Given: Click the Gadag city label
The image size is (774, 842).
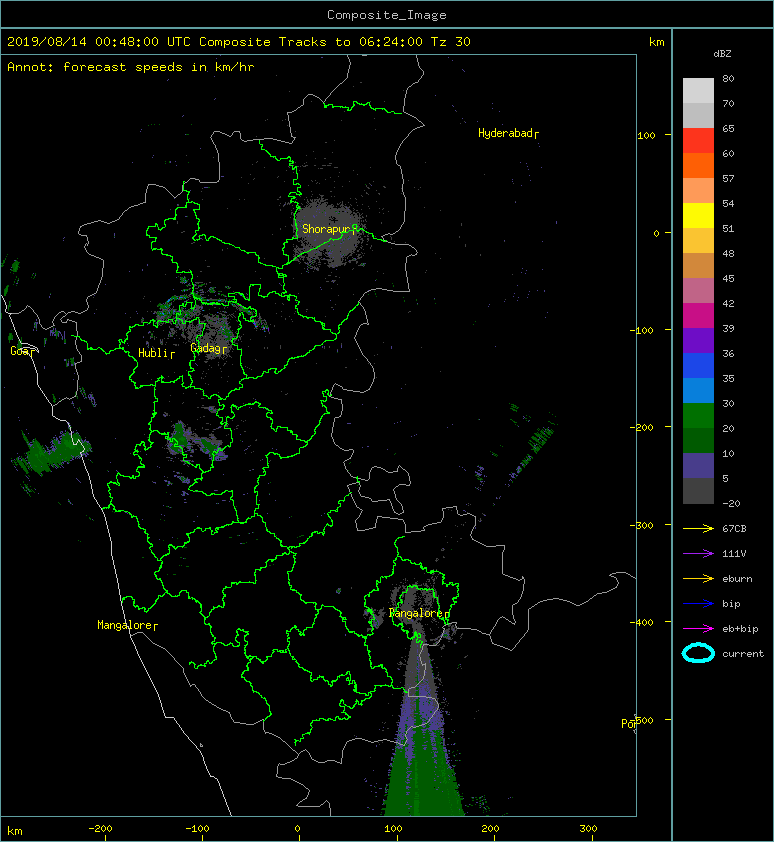Looking at the screenshot, I should [x=208, y=348].
